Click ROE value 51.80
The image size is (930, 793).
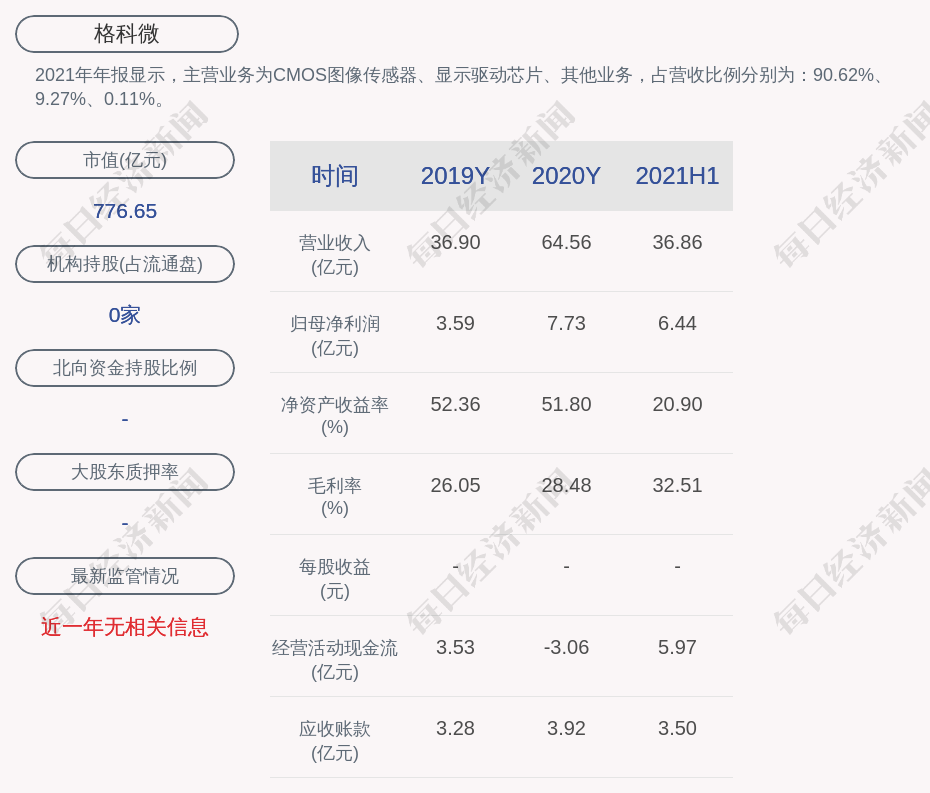point(566,405)
